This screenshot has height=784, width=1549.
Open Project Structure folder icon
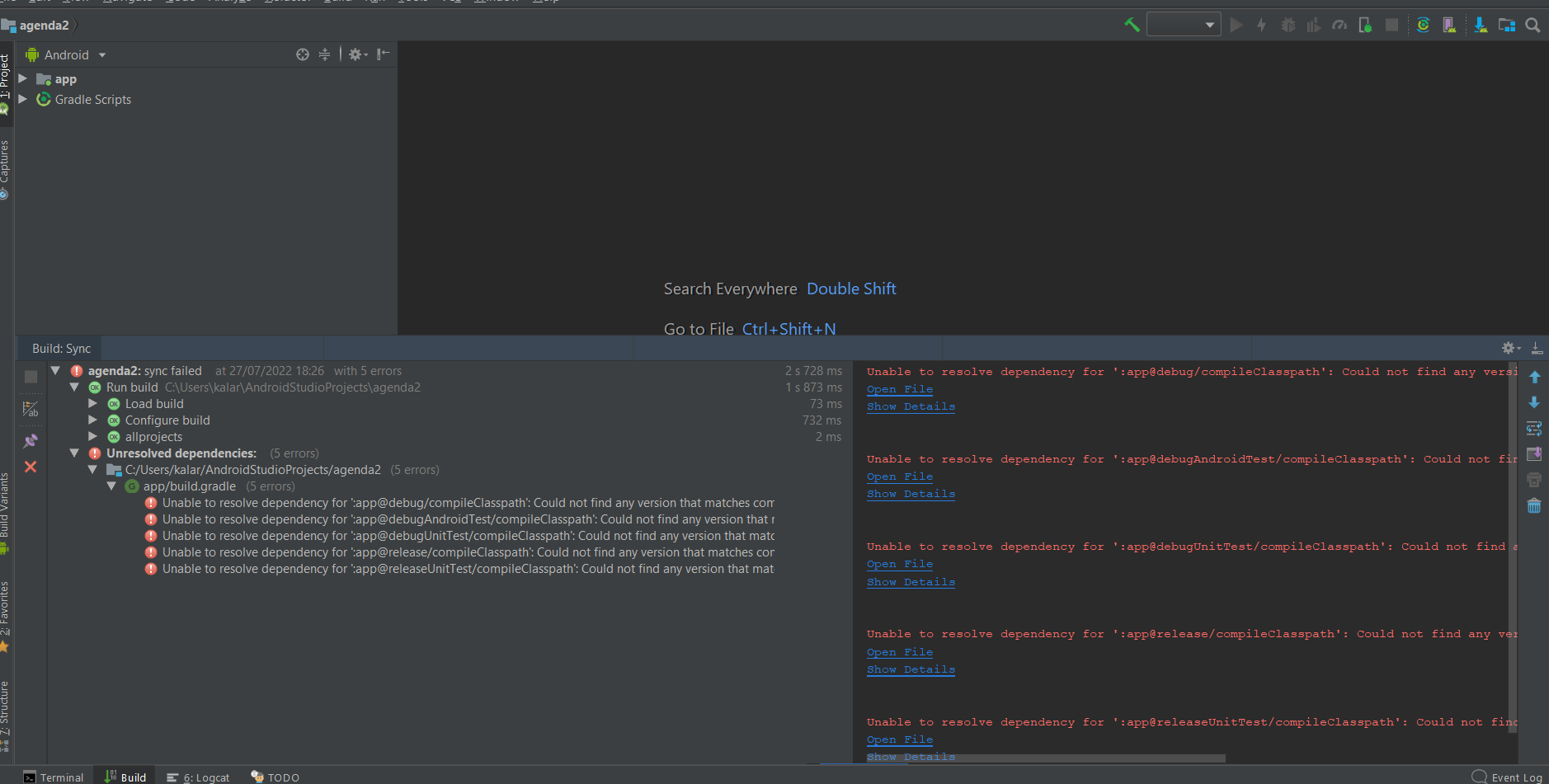[x=1507, y=25]
